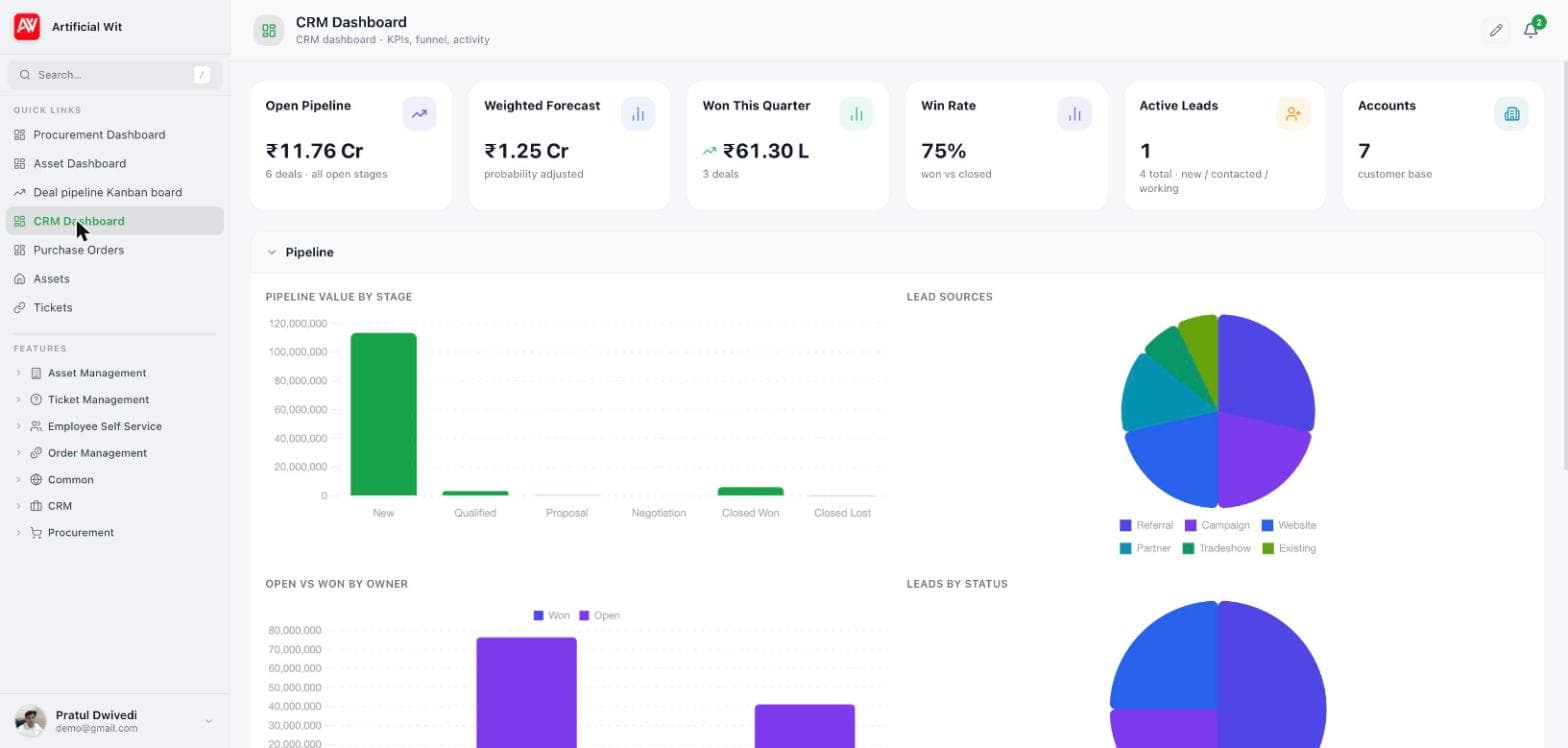Expand the CRM feature chevron
1568x748 pixels.
click(x=18, y=506)
